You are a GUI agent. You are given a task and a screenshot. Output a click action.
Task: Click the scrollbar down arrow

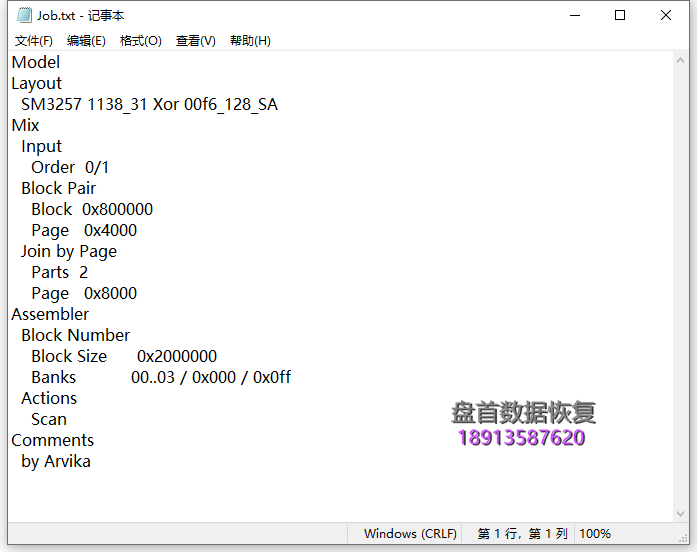pos(680,514)
